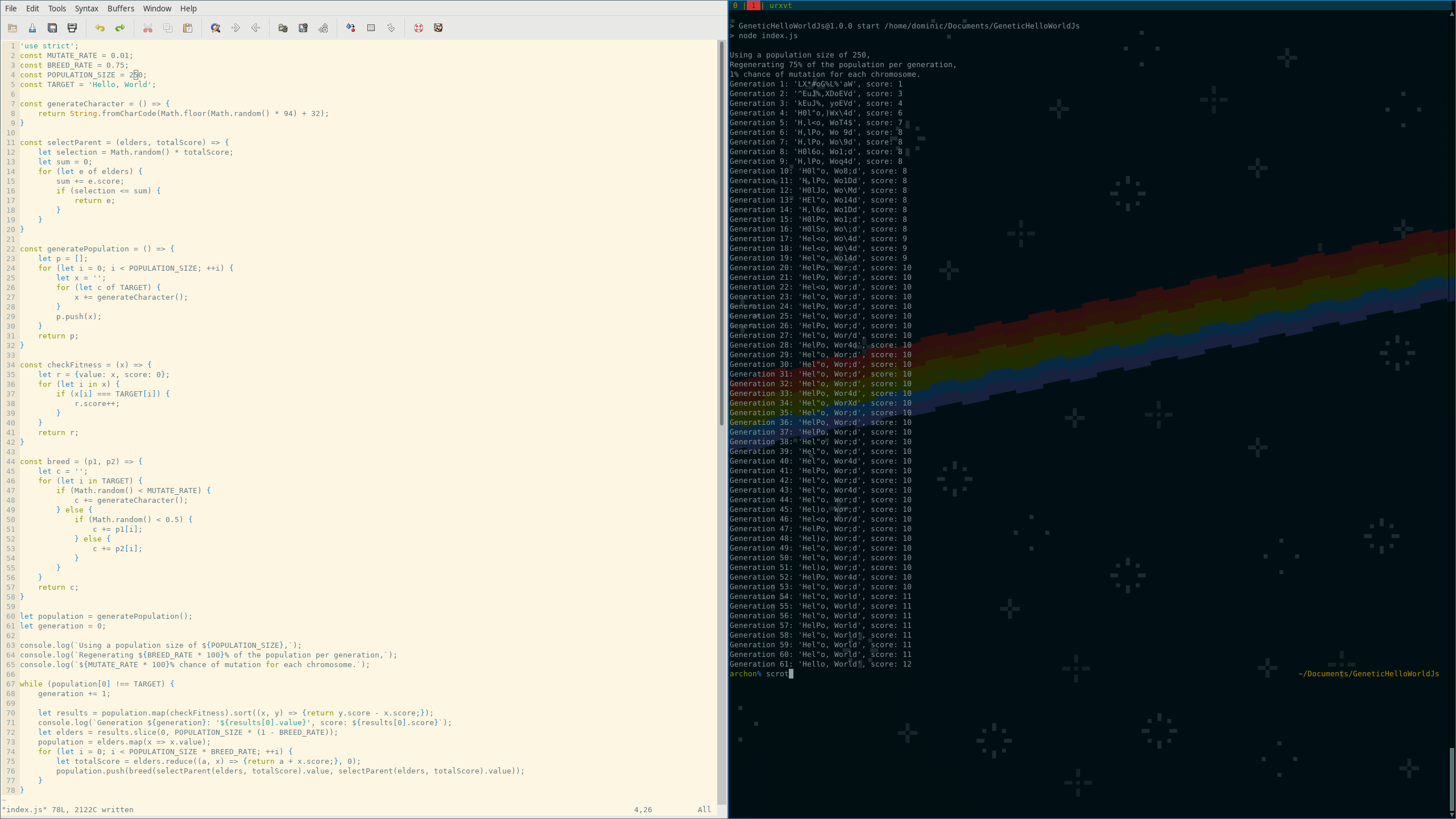The height and width of the screenshot is (819, 1456).
Task: Click the Make build icon
Action: [351, 28]
